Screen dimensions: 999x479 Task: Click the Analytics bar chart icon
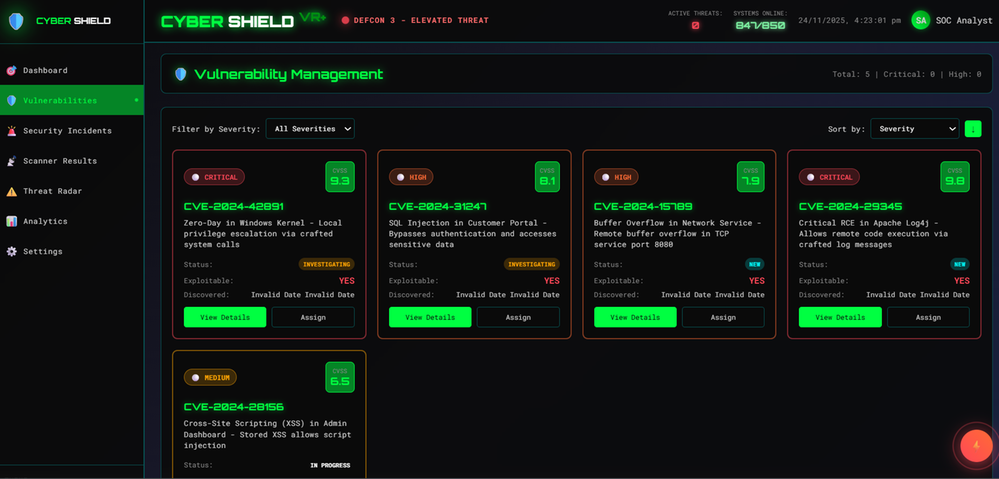11,221
